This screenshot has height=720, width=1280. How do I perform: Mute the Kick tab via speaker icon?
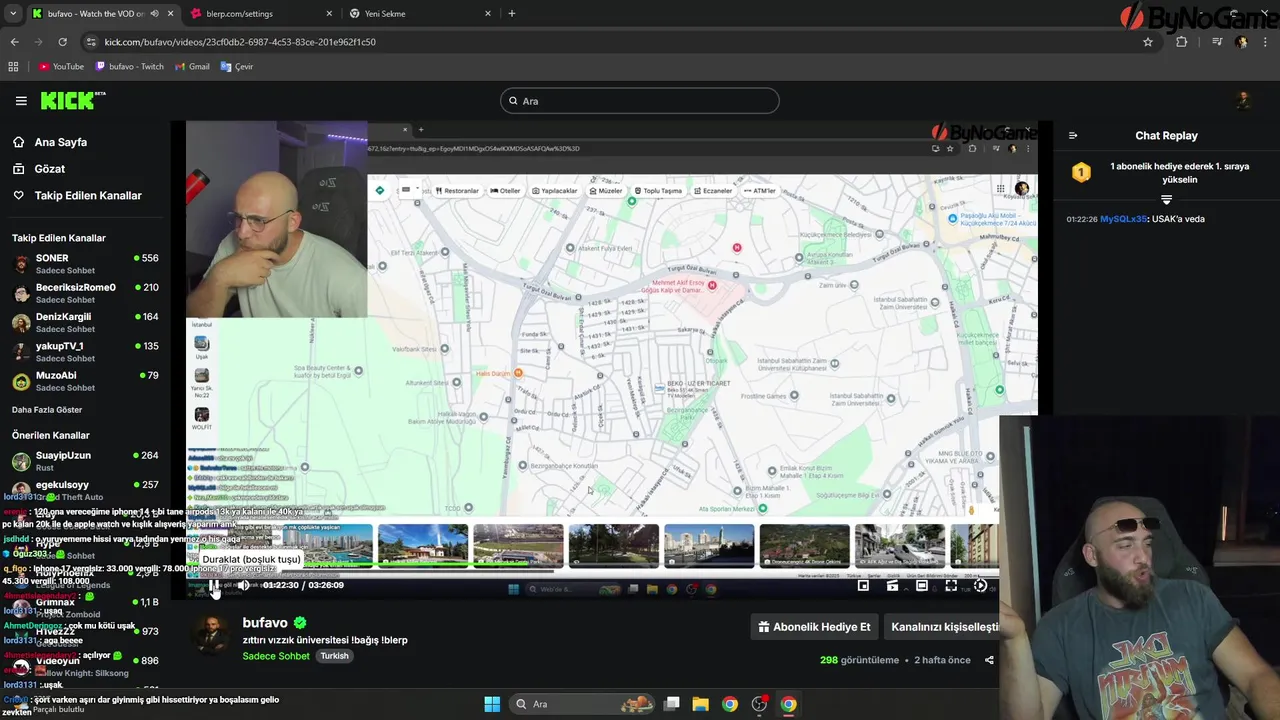coord(154,14)
